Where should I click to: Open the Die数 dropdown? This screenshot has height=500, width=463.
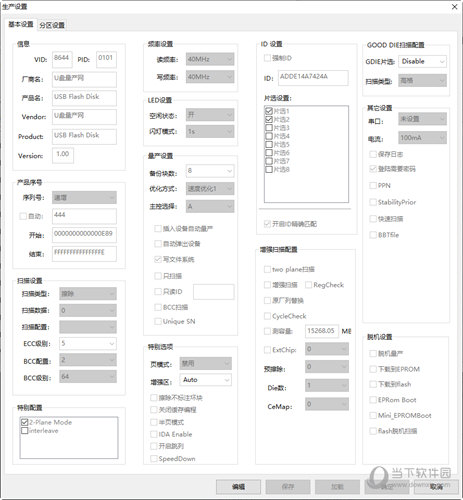[327, 386]
